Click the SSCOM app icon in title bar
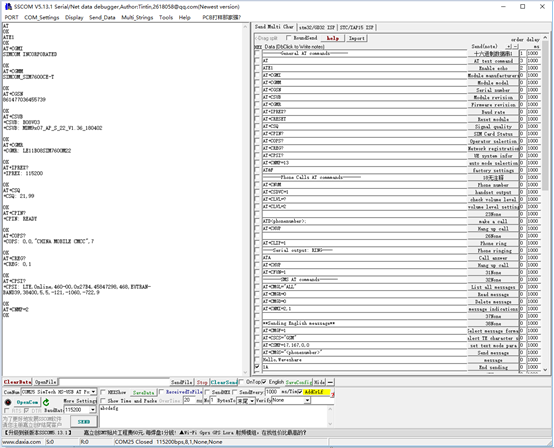This screenshot has width=554, height=448. pos(8,6)
